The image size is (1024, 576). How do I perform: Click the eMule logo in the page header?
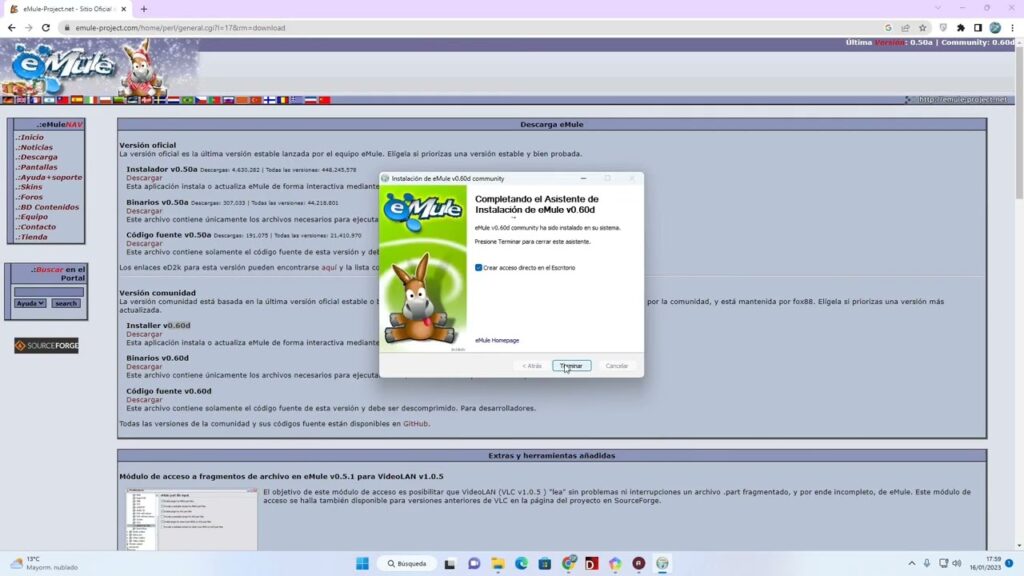click(62, 65)
